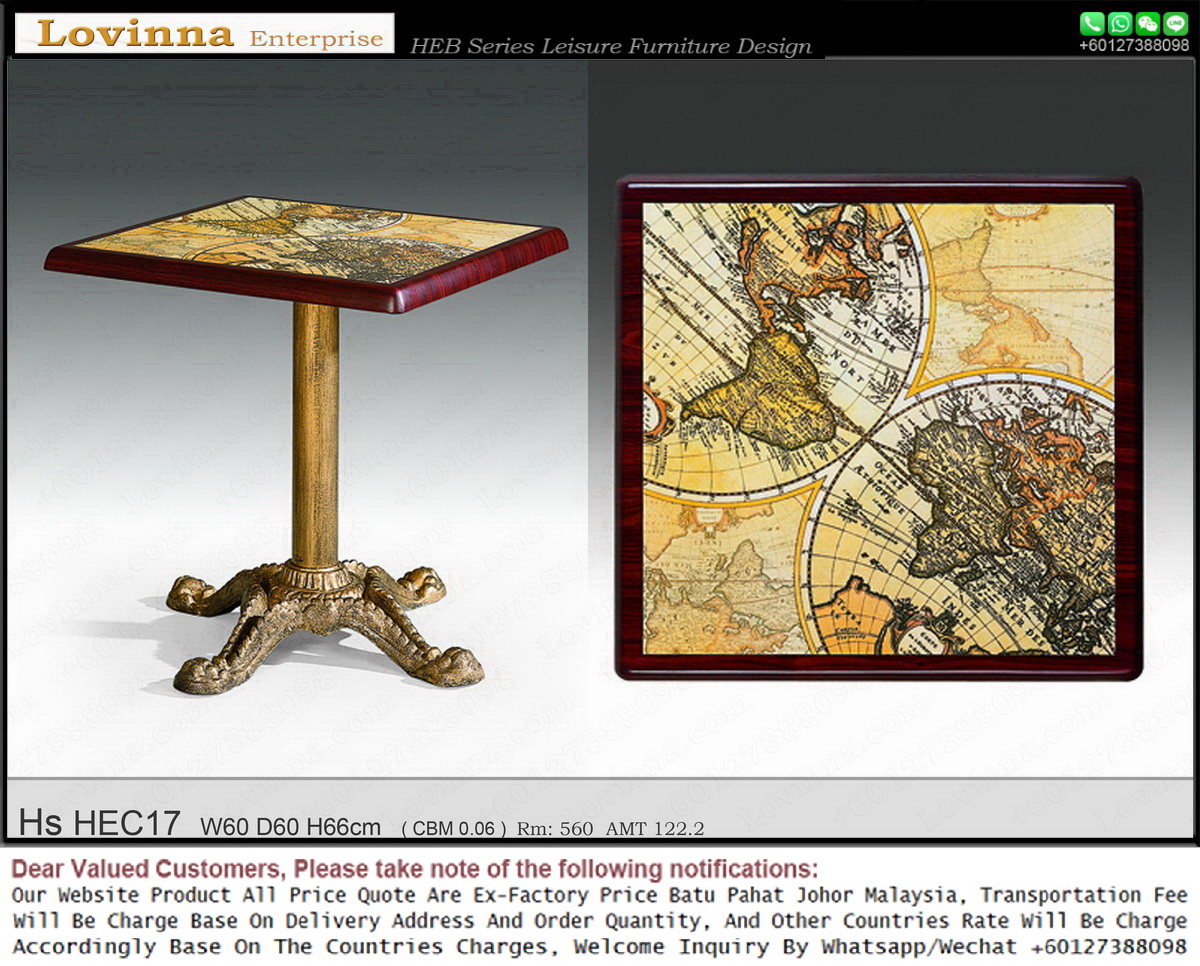Viewport: 1200px width, 966px height.
Task: Click the +60127388098 number under the icons
Action: click(x=1134, y=45)
